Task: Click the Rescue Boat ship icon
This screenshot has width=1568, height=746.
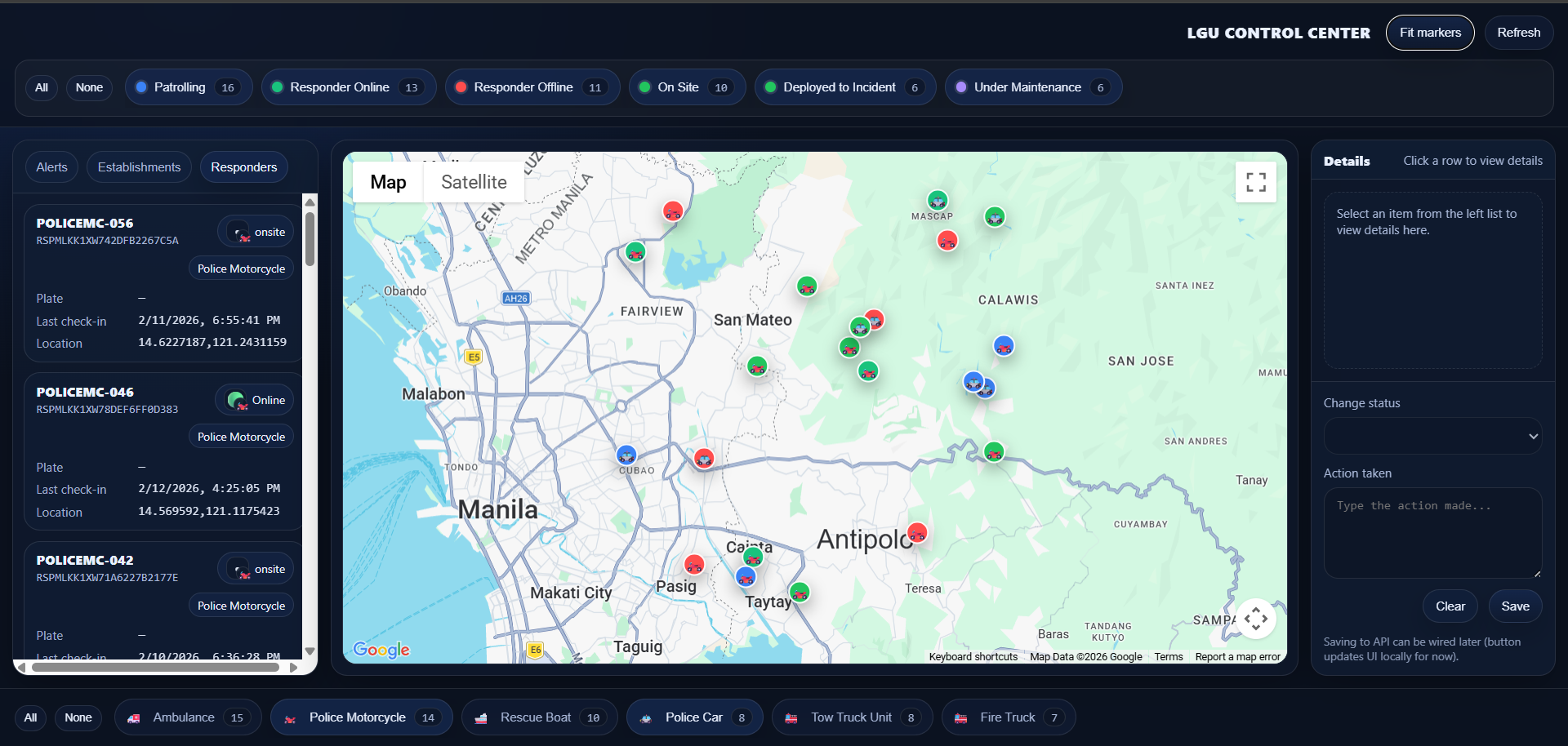Action: (x=483, y=718)
